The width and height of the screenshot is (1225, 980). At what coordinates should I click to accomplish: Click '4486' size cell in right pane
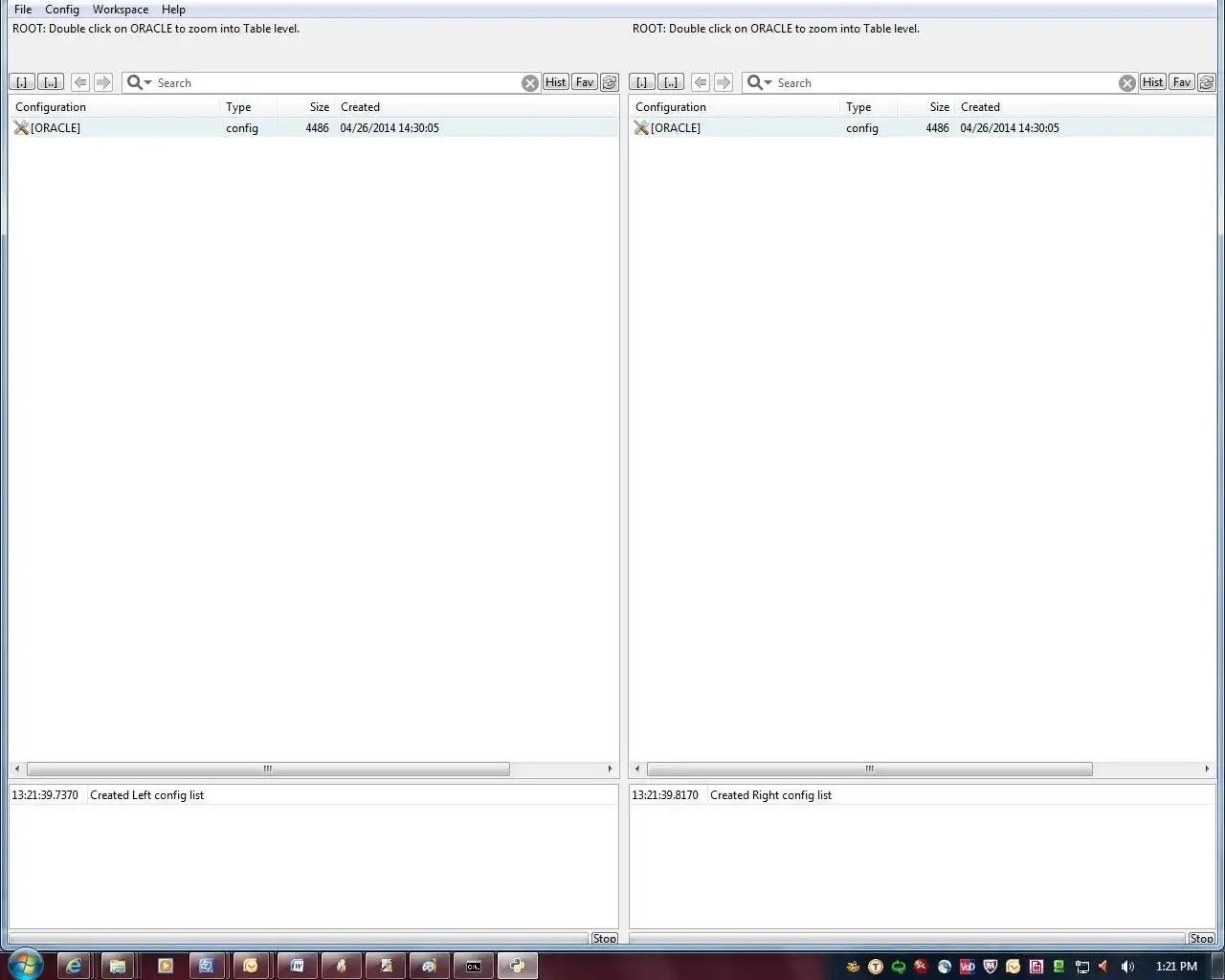point(937,128)
